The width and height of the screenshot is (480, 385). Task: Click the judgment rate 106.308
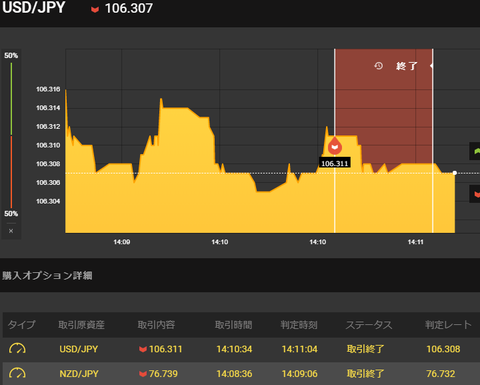pos(443,349)
